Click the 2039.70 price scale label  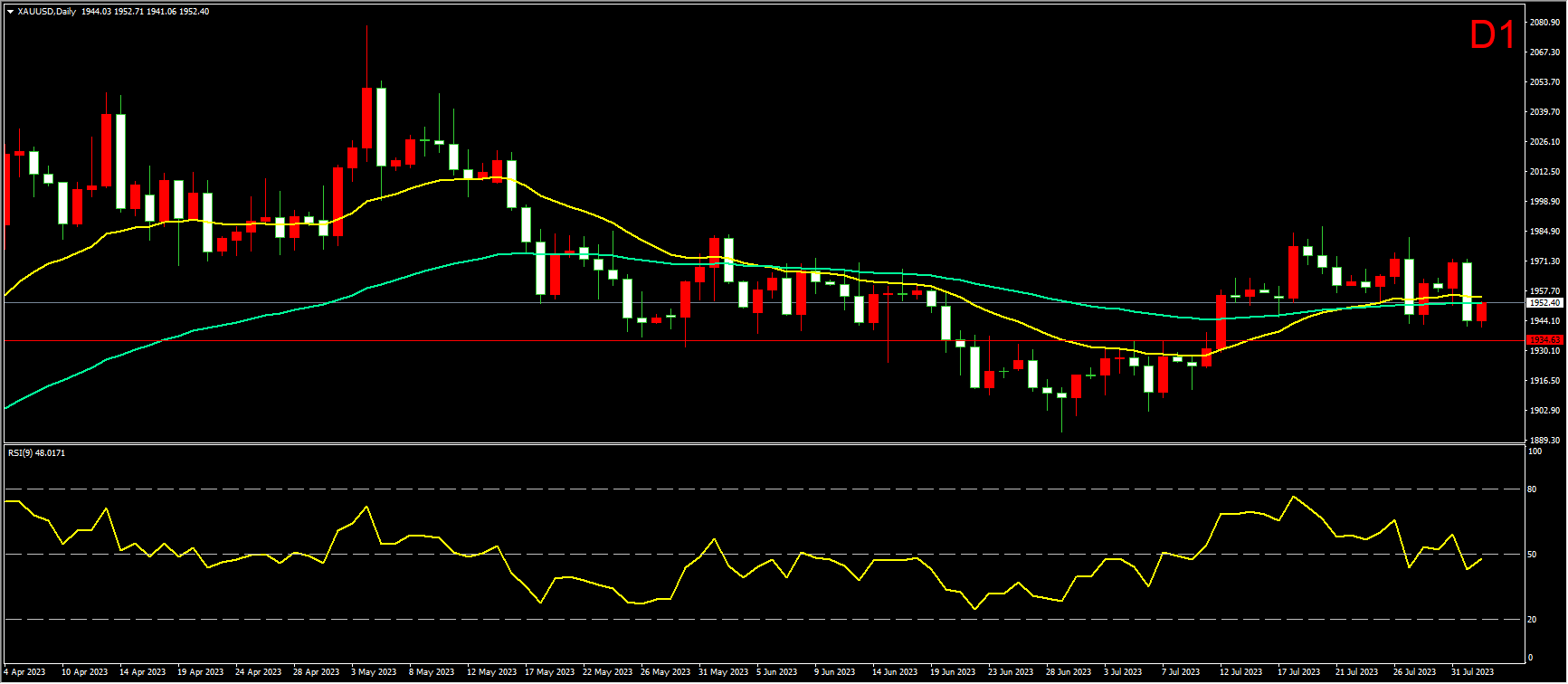[x=1544, y=112]
